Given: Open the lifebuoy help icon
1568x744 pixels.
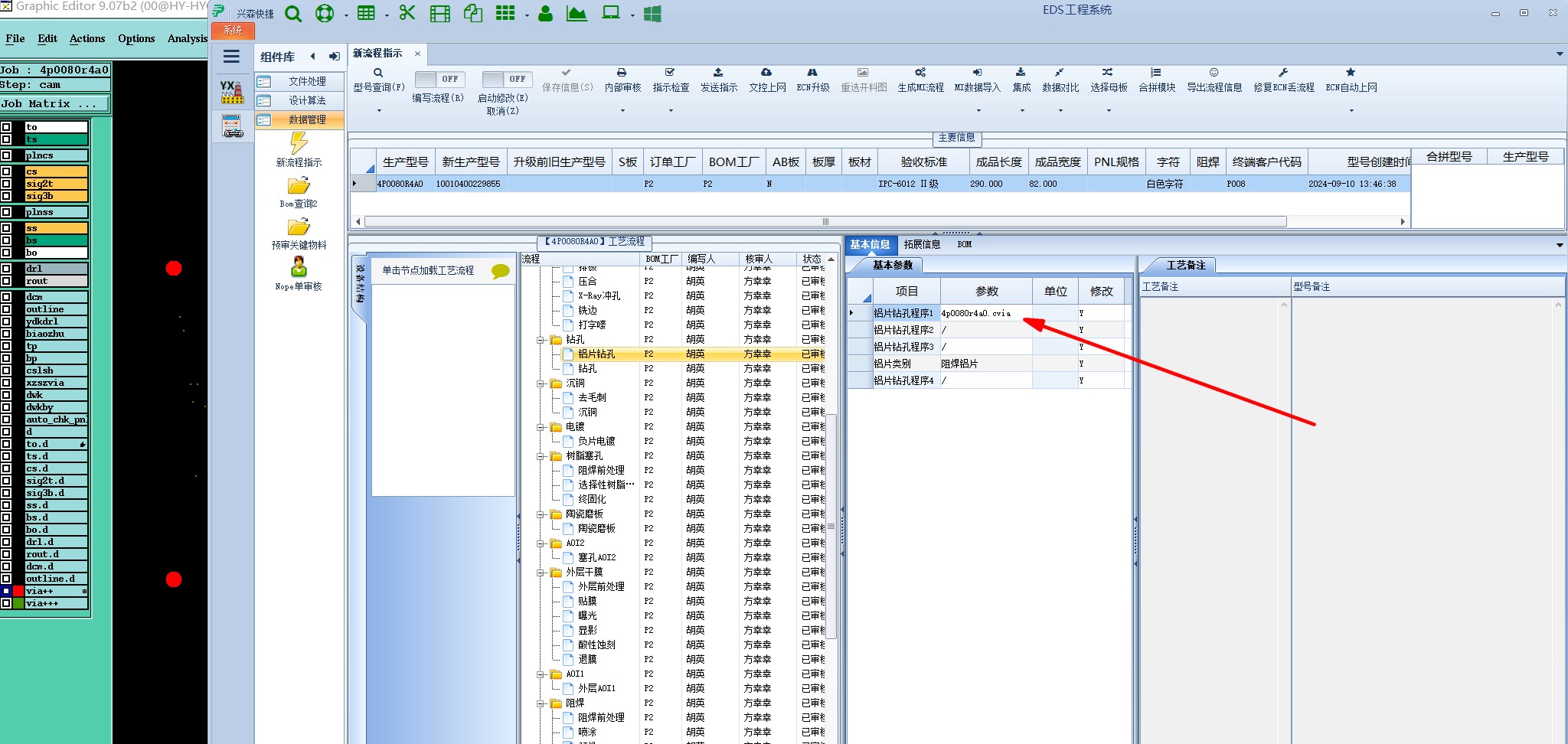Looking at the screenshot, I should coord(325,14).
